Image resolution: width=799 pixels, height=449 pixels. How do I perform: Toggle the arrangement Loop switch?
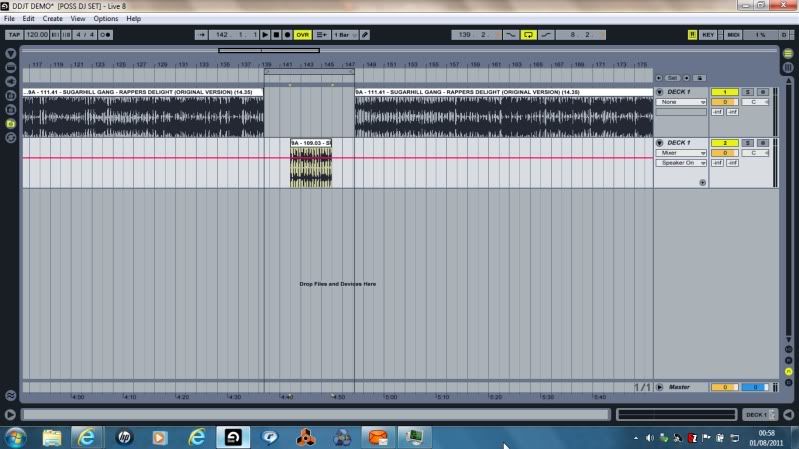point(529,34)
